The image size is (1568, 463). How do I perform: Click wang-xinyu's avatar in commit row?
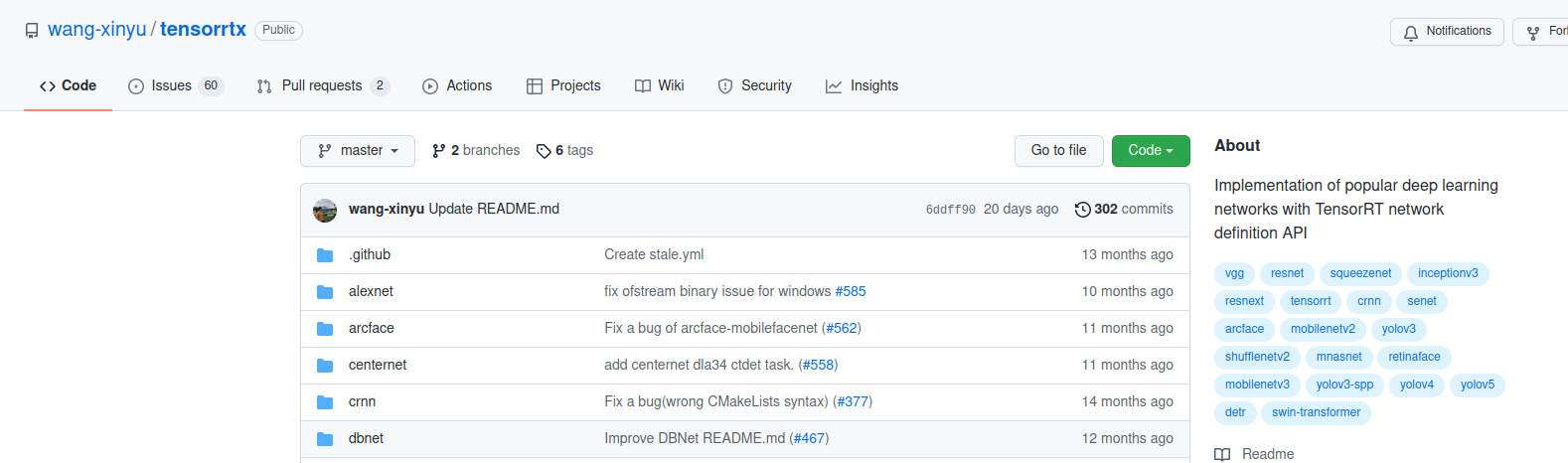point(325,210)
